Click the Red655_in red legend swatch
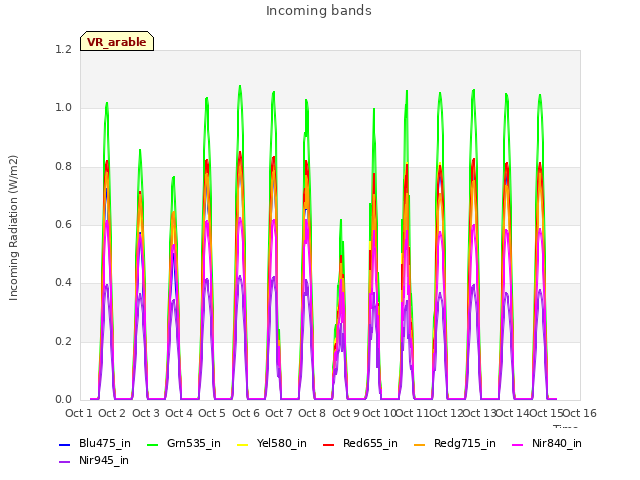Viewport: 640px width, 480px height. point(329,444)
